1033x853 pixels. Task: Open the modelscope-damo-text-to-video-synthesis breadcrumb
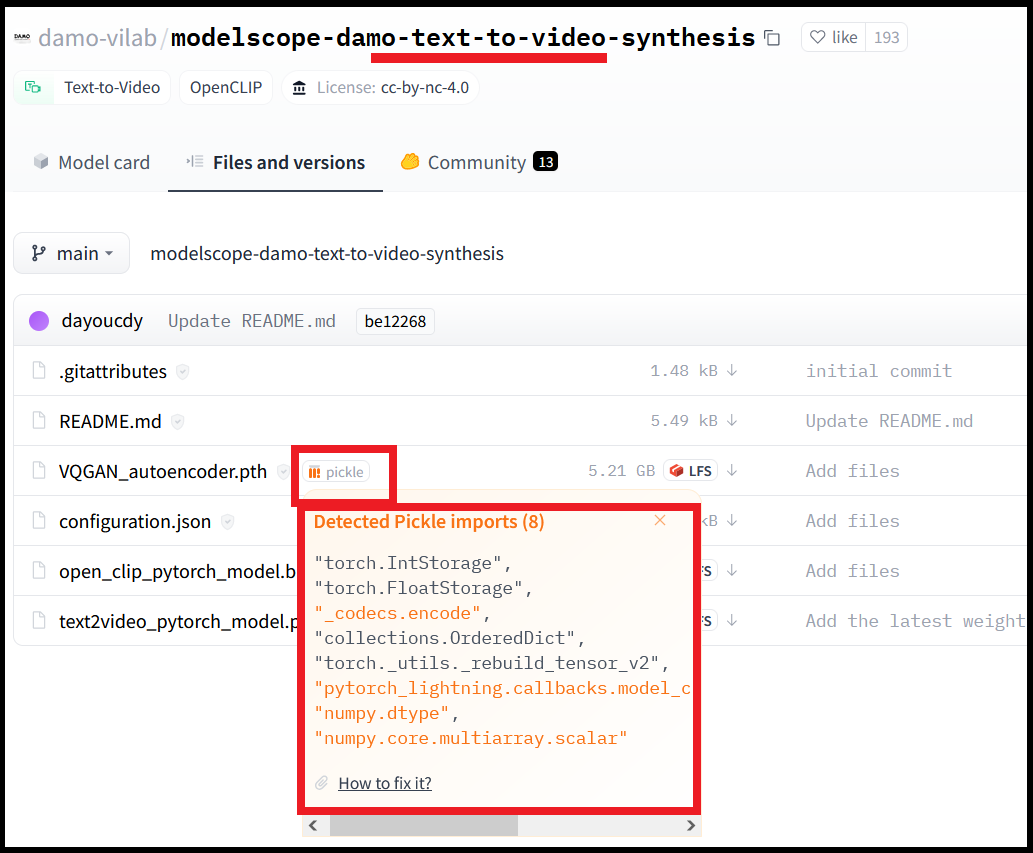(x=327, y=254)
